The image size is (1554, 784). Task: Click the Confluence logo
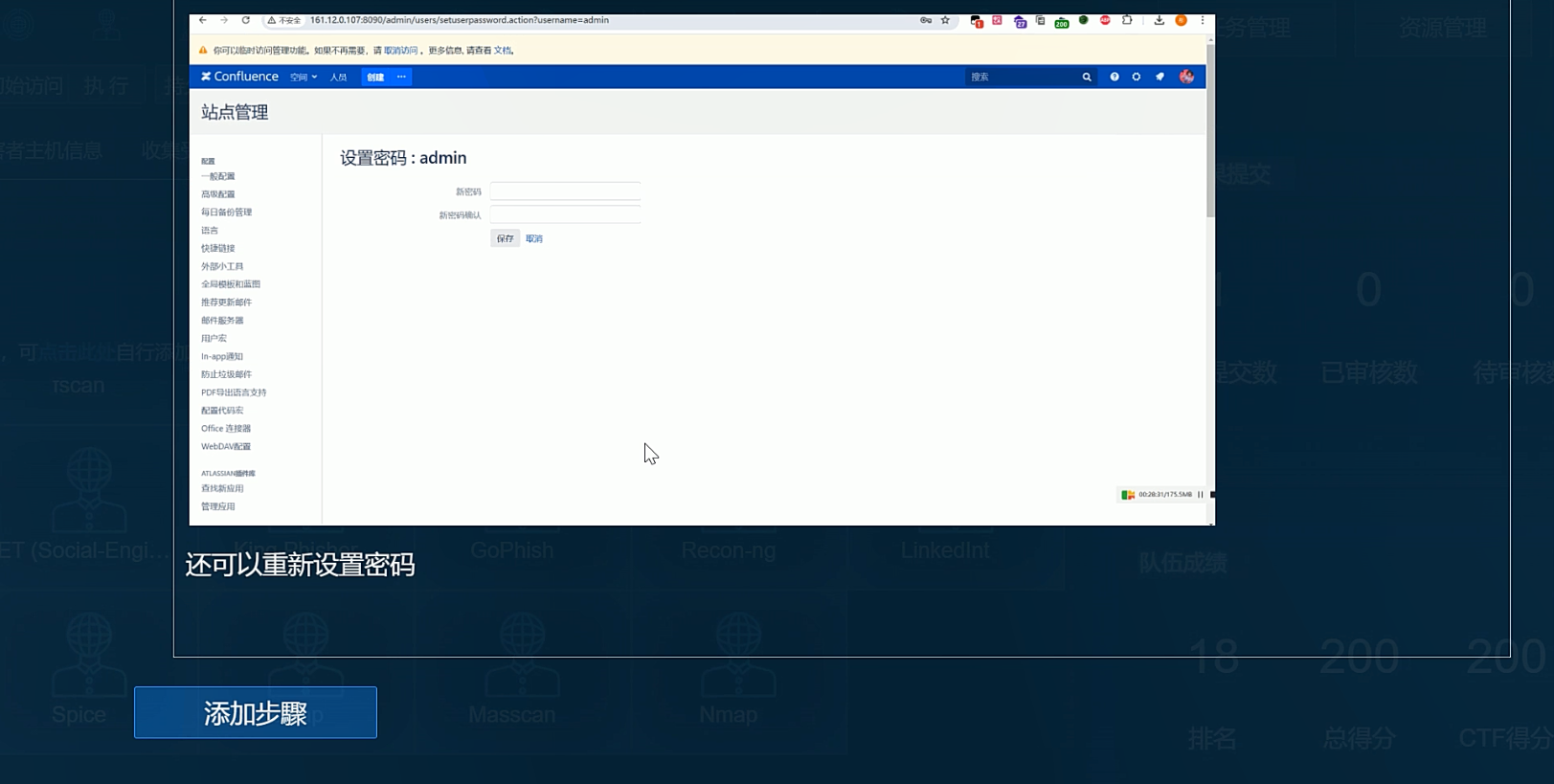[239, 77]
